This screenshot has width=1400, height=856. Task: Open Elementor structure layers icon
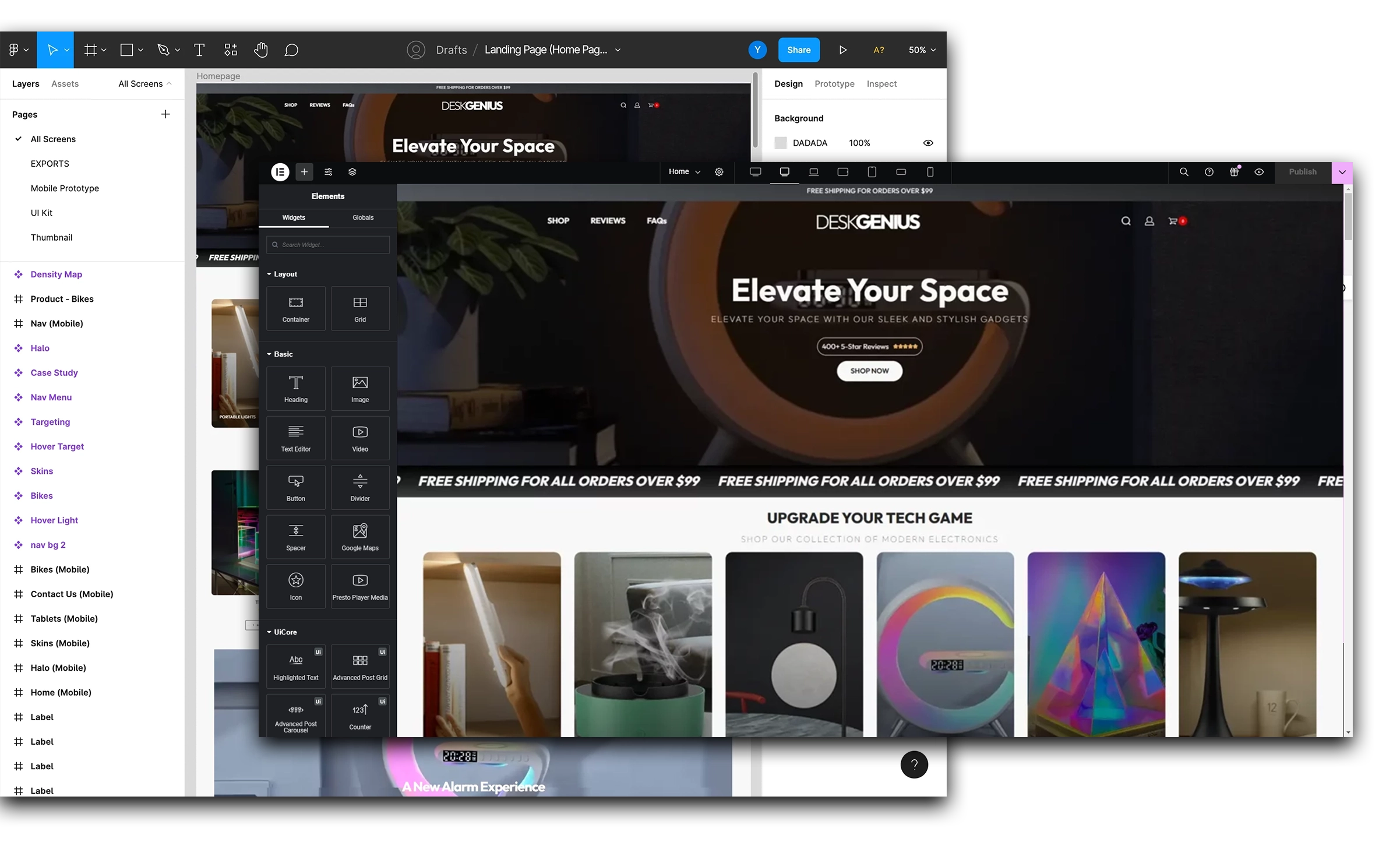click(352, 172)
